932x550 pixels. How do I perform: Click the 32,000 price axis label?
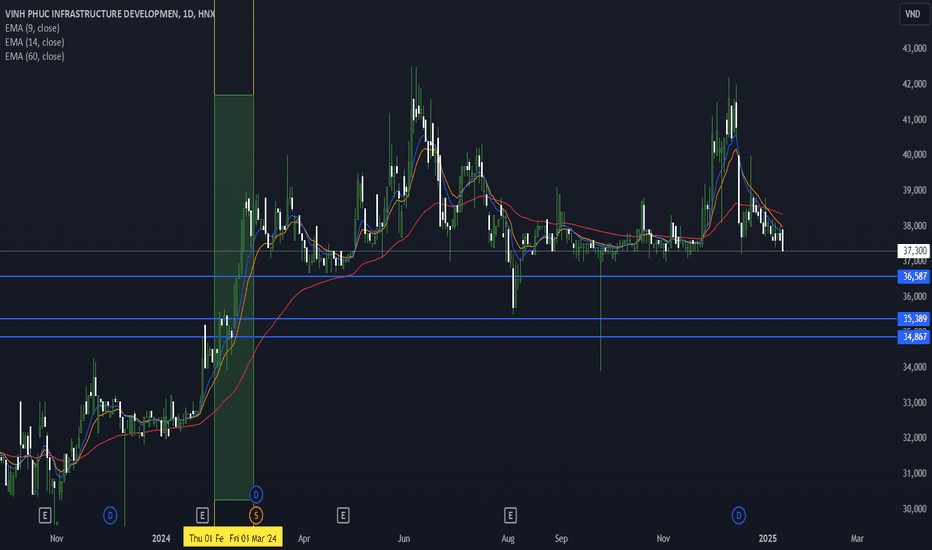[x=914, y=438]
